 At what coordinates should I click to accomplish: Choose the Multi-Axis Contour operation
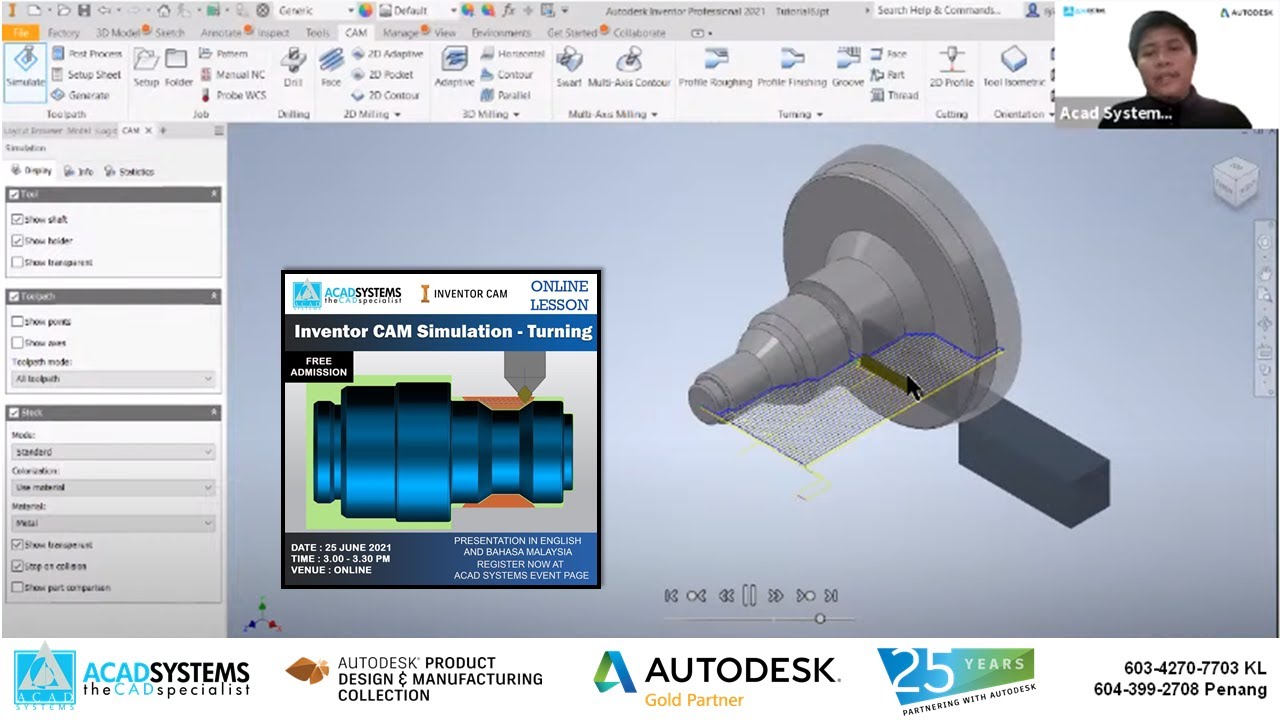point(629,68)
